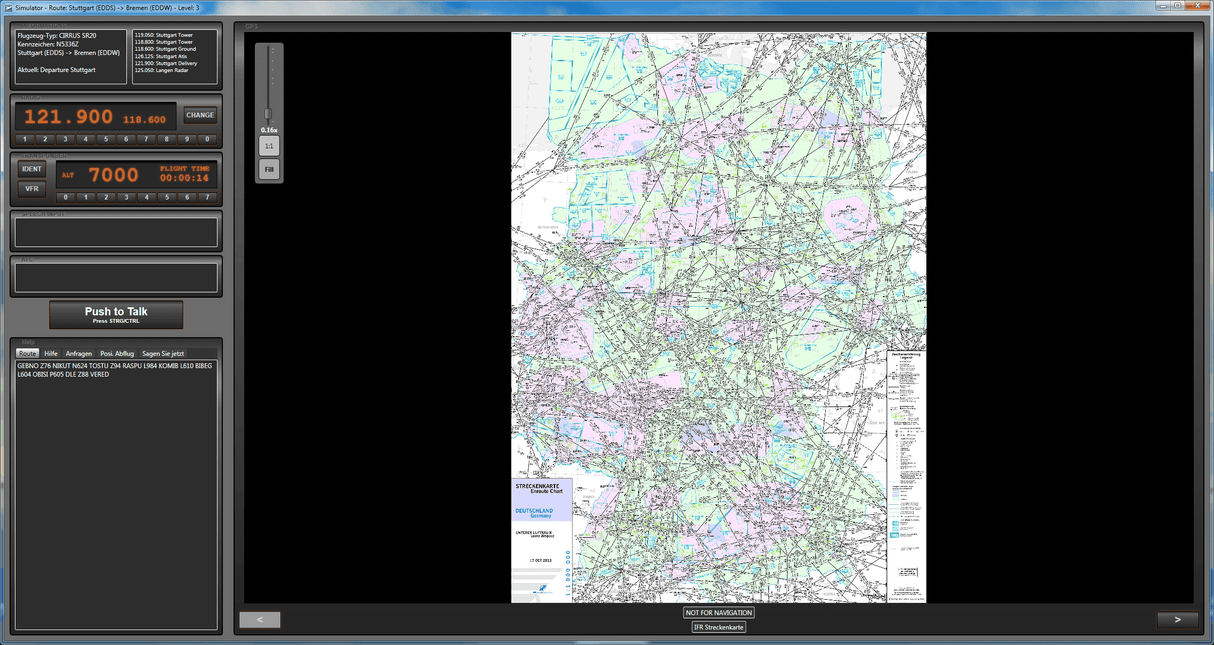Switch transponder to VFR code

(32, 188)
